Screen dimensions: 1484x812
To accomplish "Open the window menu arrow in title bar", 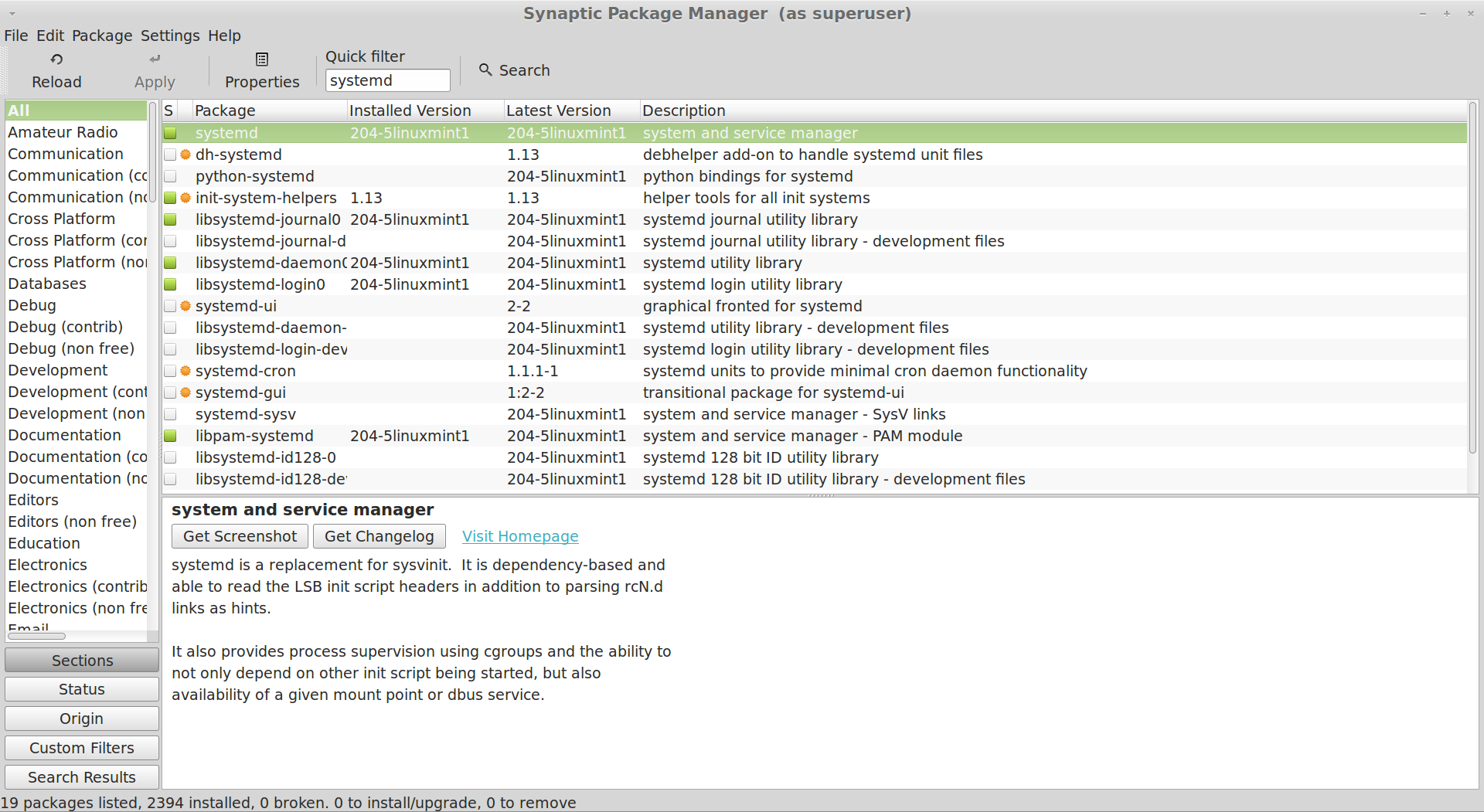I will coord(12,13).
